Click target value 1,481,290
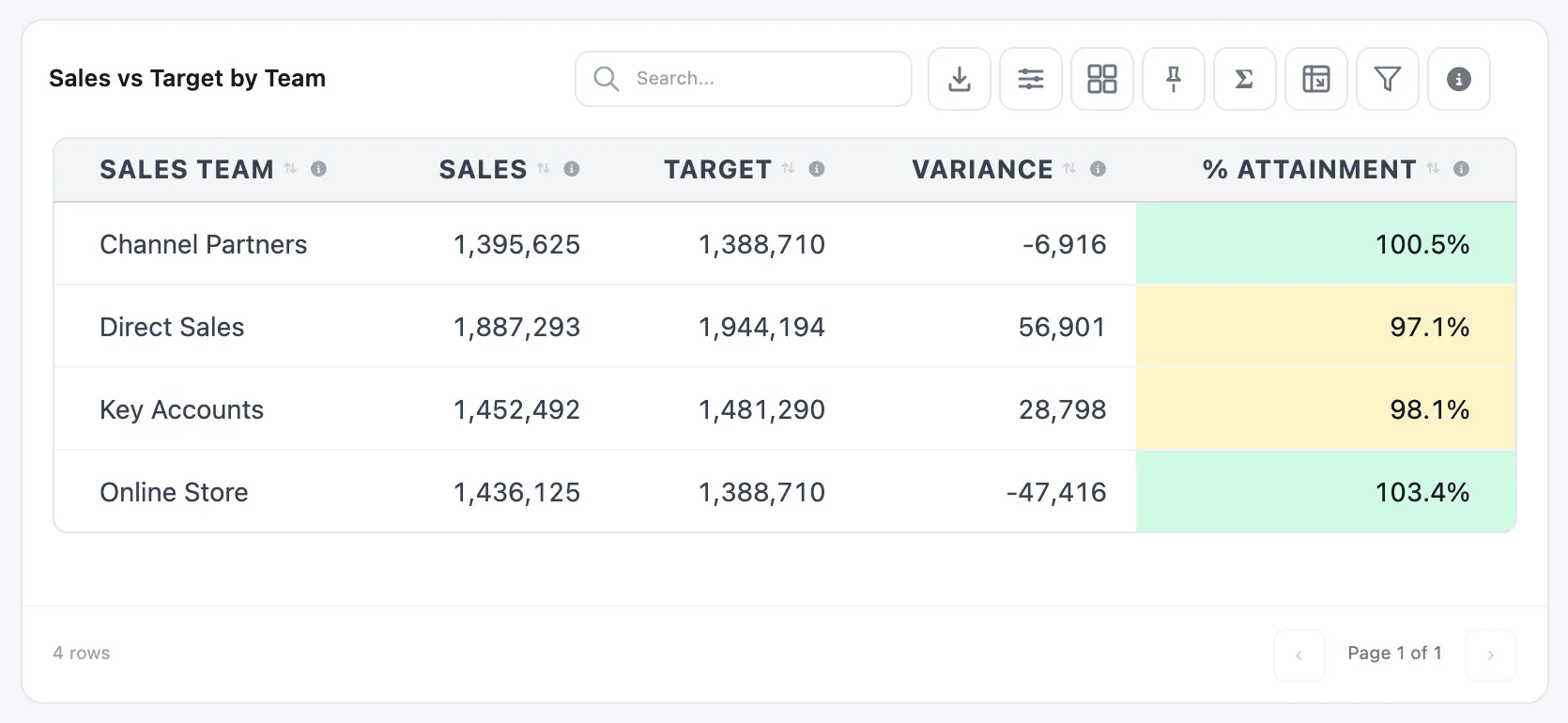1568x723 pixels. point(761,409)
